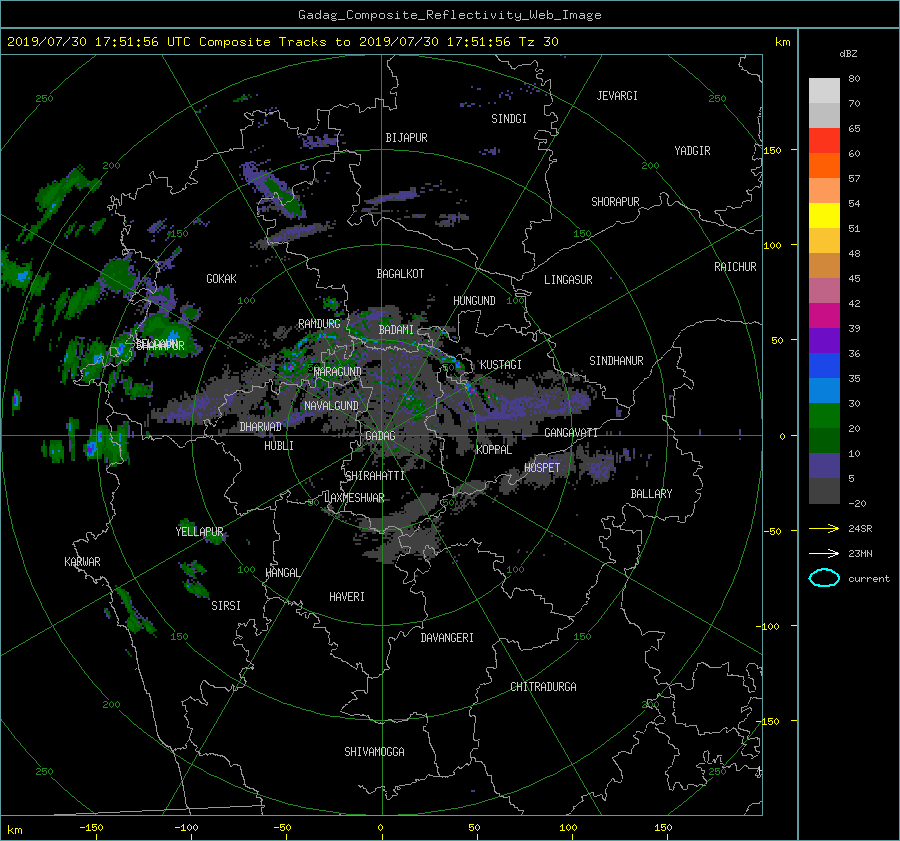
Task: Select the bright green 30 dBZ legend swatch
Action: 824,415
